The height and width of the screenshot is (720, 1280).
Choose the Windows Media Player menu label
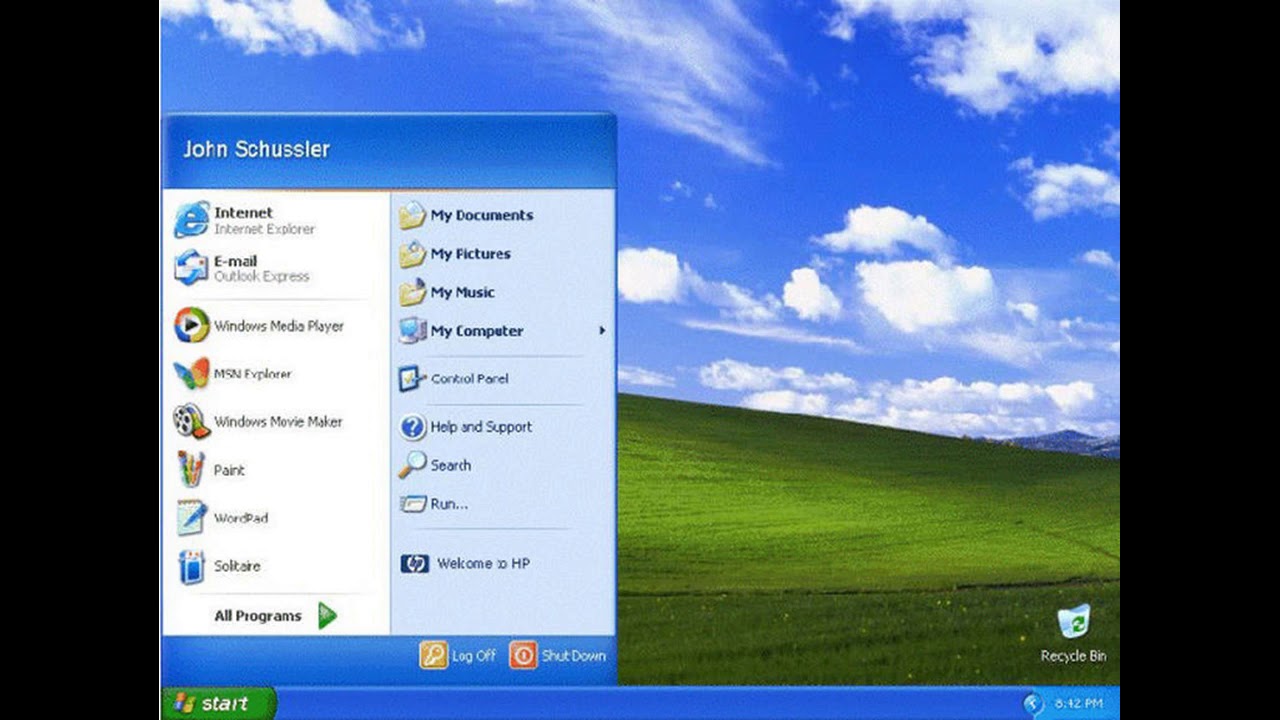pyautogui.click(x=279, y=326)
